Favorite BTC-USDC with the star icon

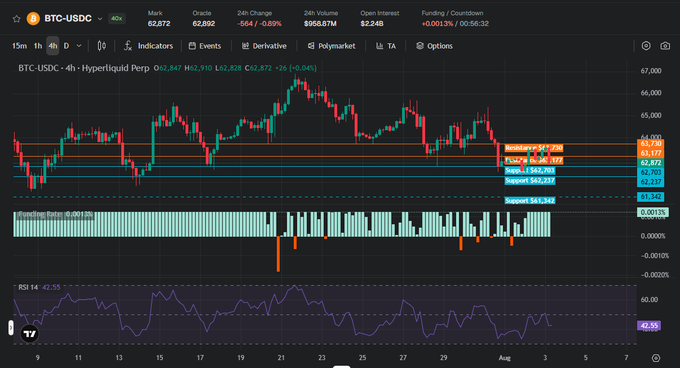(x=16, y=19)
